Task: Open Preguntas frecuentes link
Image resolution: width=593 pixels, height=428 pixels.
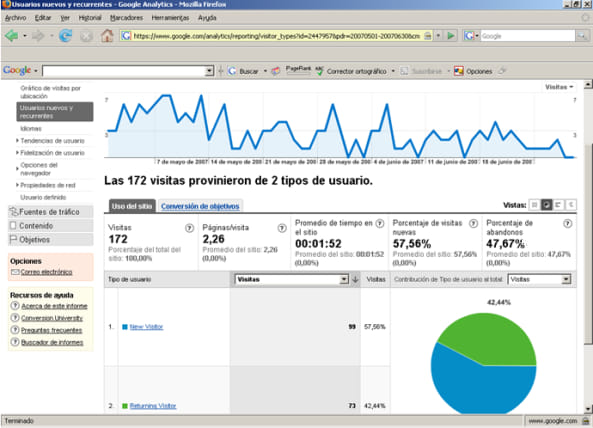Action: pyautogui.click(x=51, y=330)
